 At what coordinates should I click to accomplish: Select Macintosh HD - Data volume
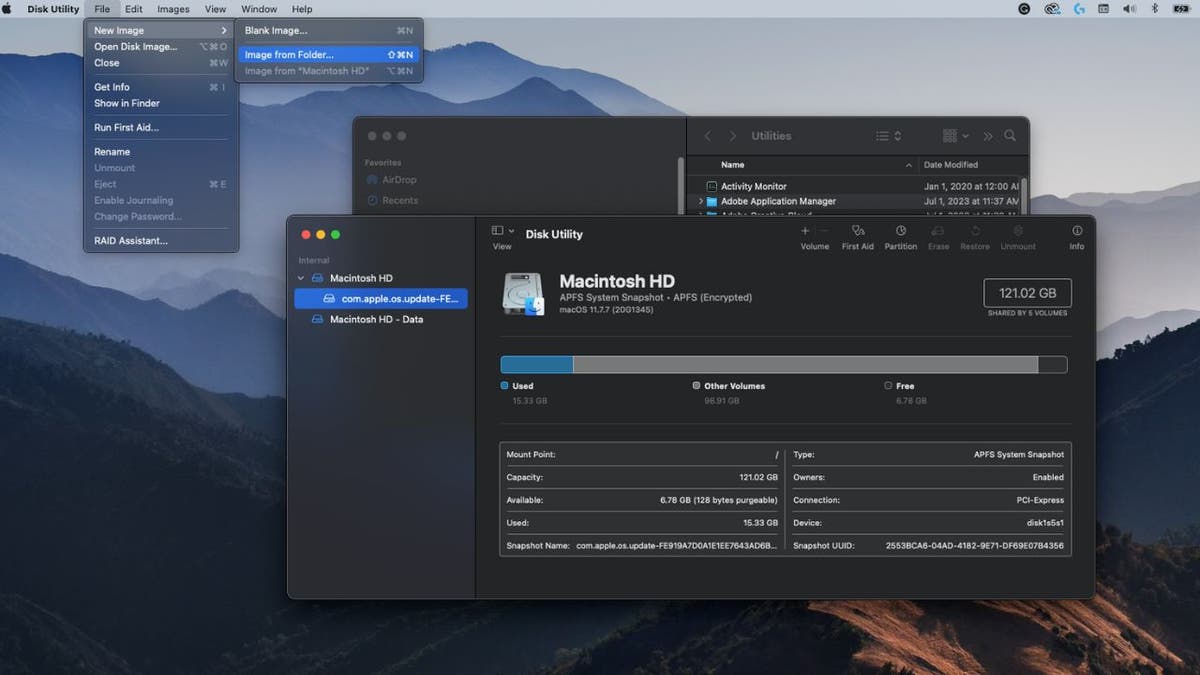[380, 319]
